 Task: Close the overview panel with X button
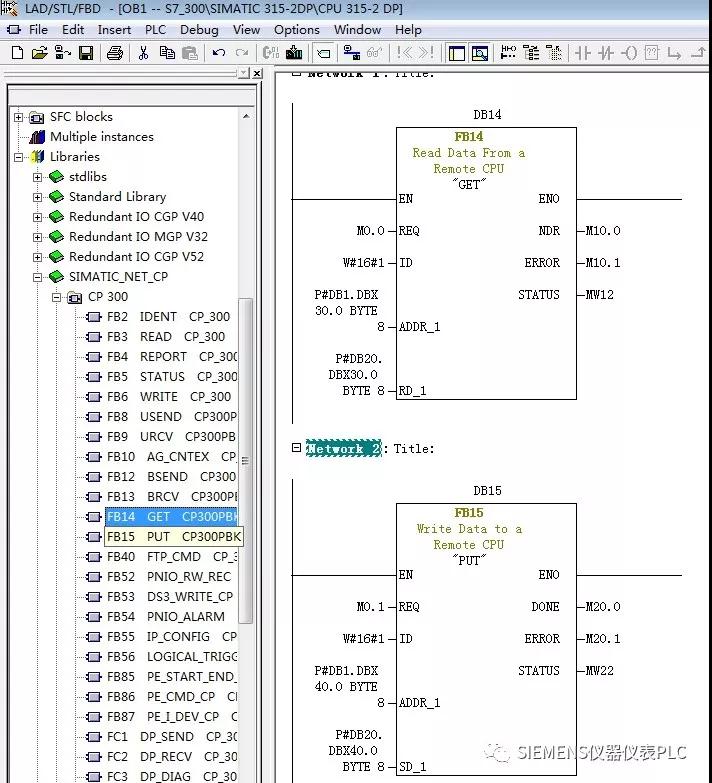[257, 74]
